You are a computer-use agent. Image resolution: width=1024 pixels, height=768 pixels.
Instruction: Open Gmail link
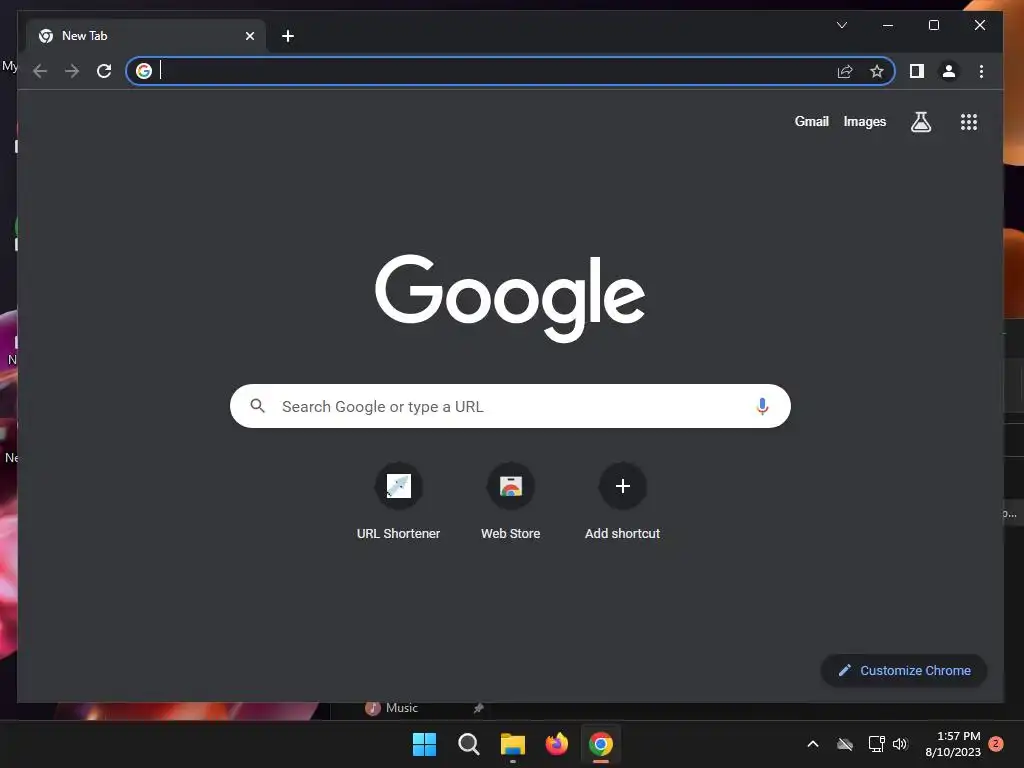tap(811, 121)
